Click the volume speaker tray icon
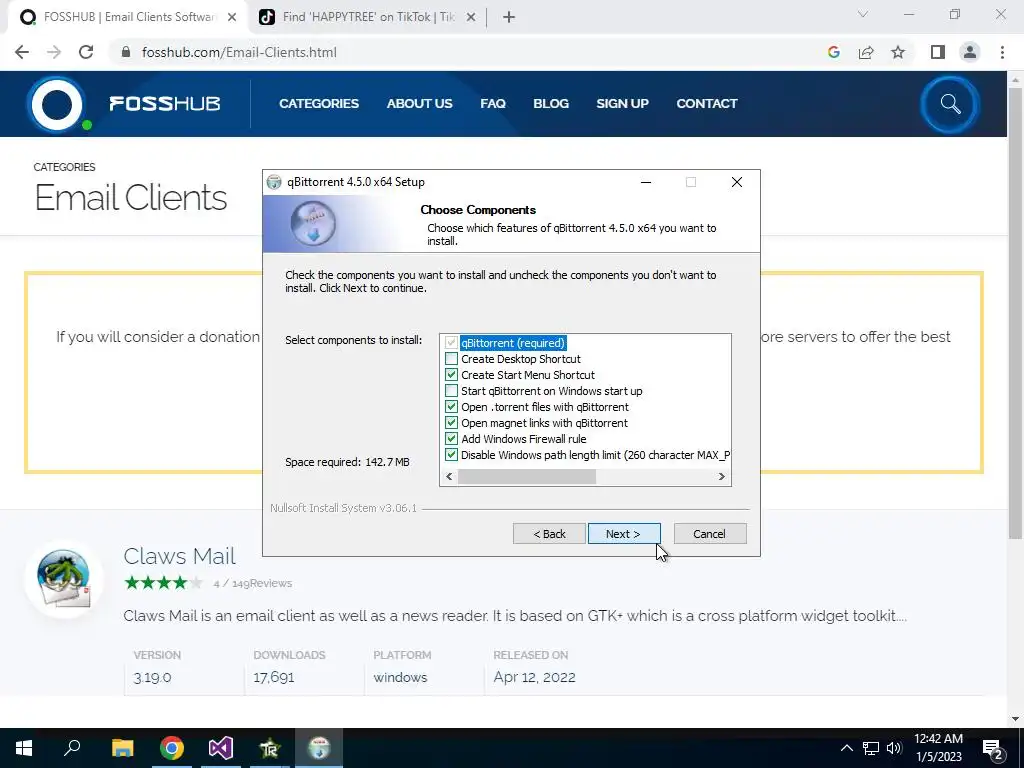This screenshot has height=768, width=1024. (894, 748)
